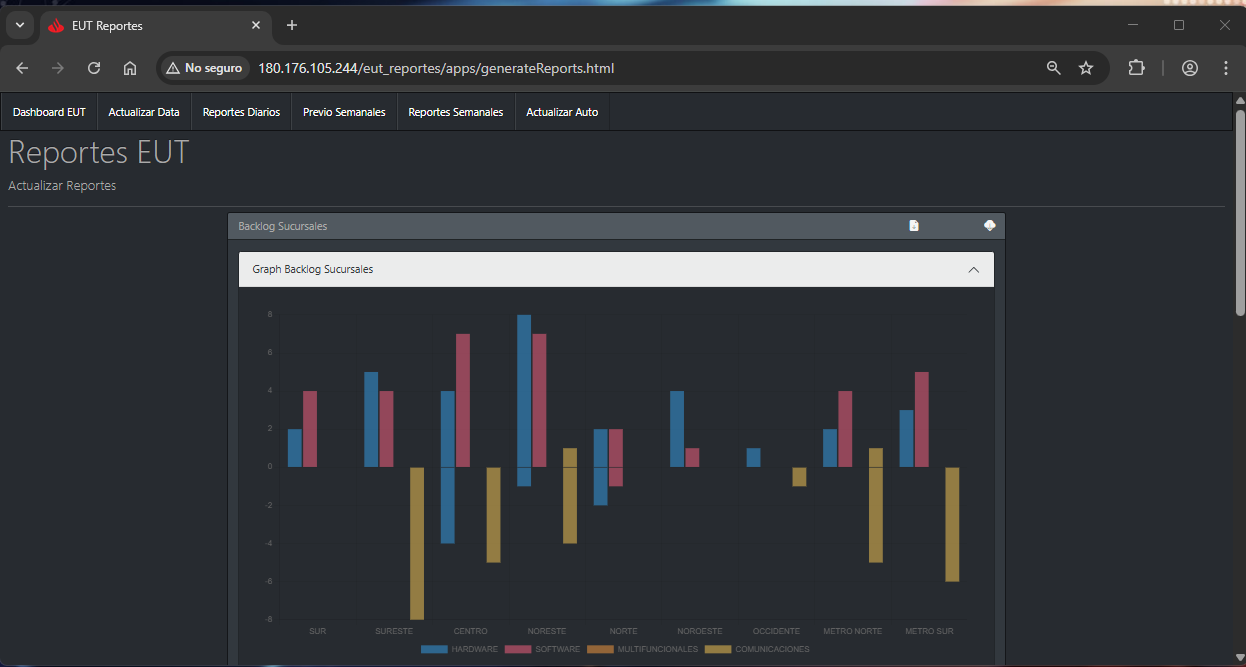Collapse the Graph Backlog Sucursales panel chevron
1246x667 pixels.
[x=973, y=269]
